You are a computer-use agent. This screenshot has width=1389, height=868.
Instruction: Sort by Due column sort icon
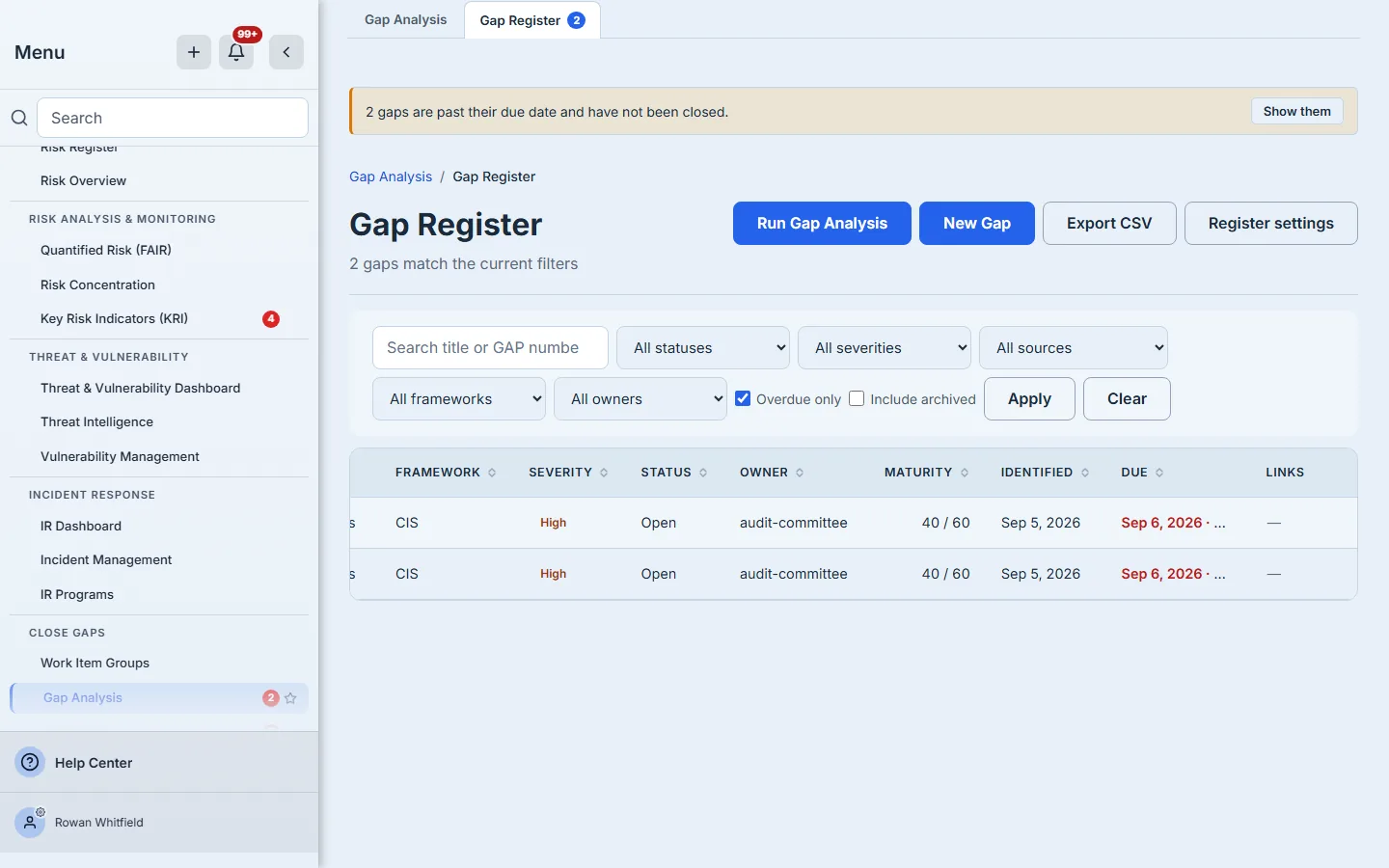coord(1159,473)
